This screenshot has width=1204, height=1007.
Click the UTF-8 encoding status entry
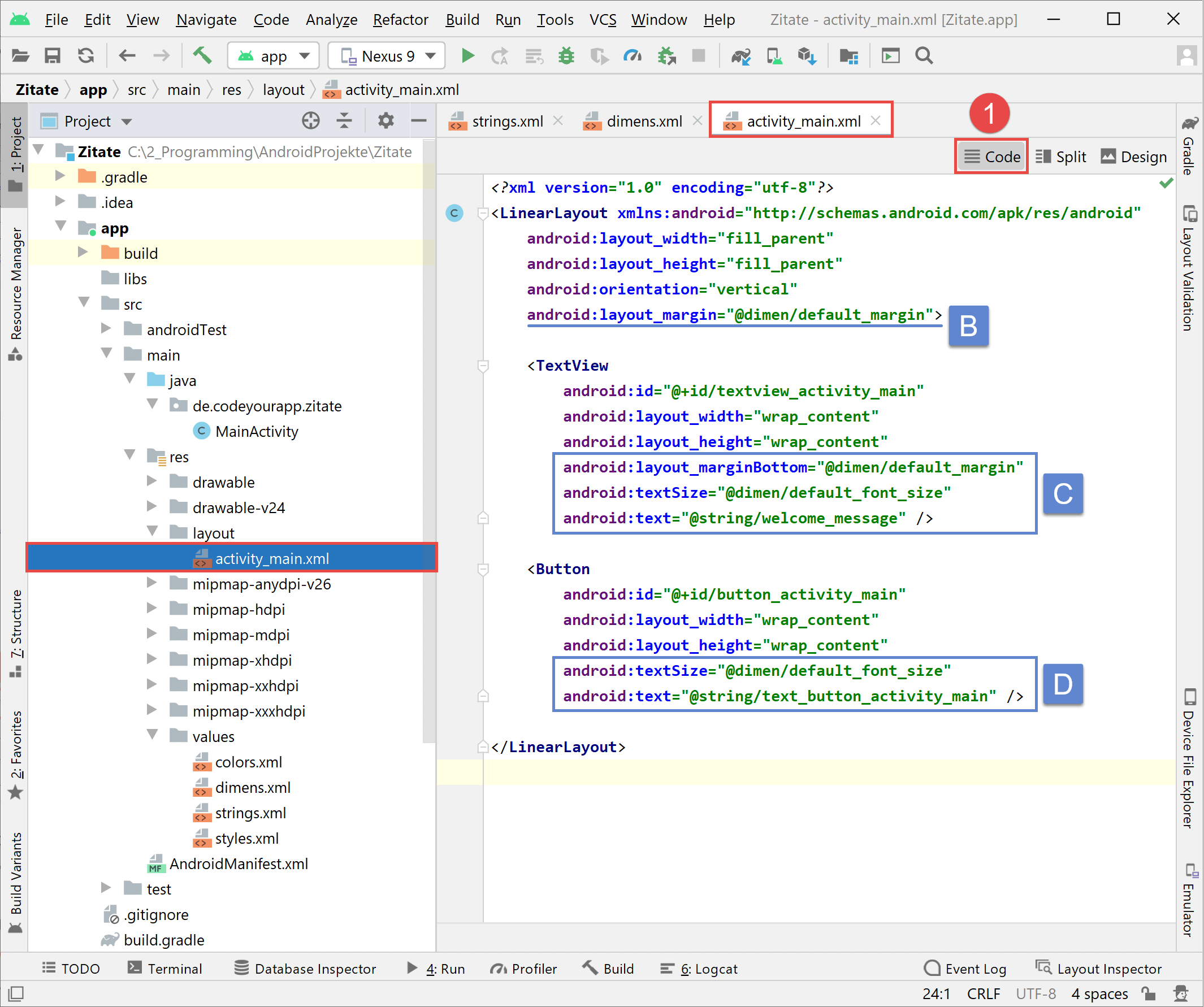tap(1036, 995)
